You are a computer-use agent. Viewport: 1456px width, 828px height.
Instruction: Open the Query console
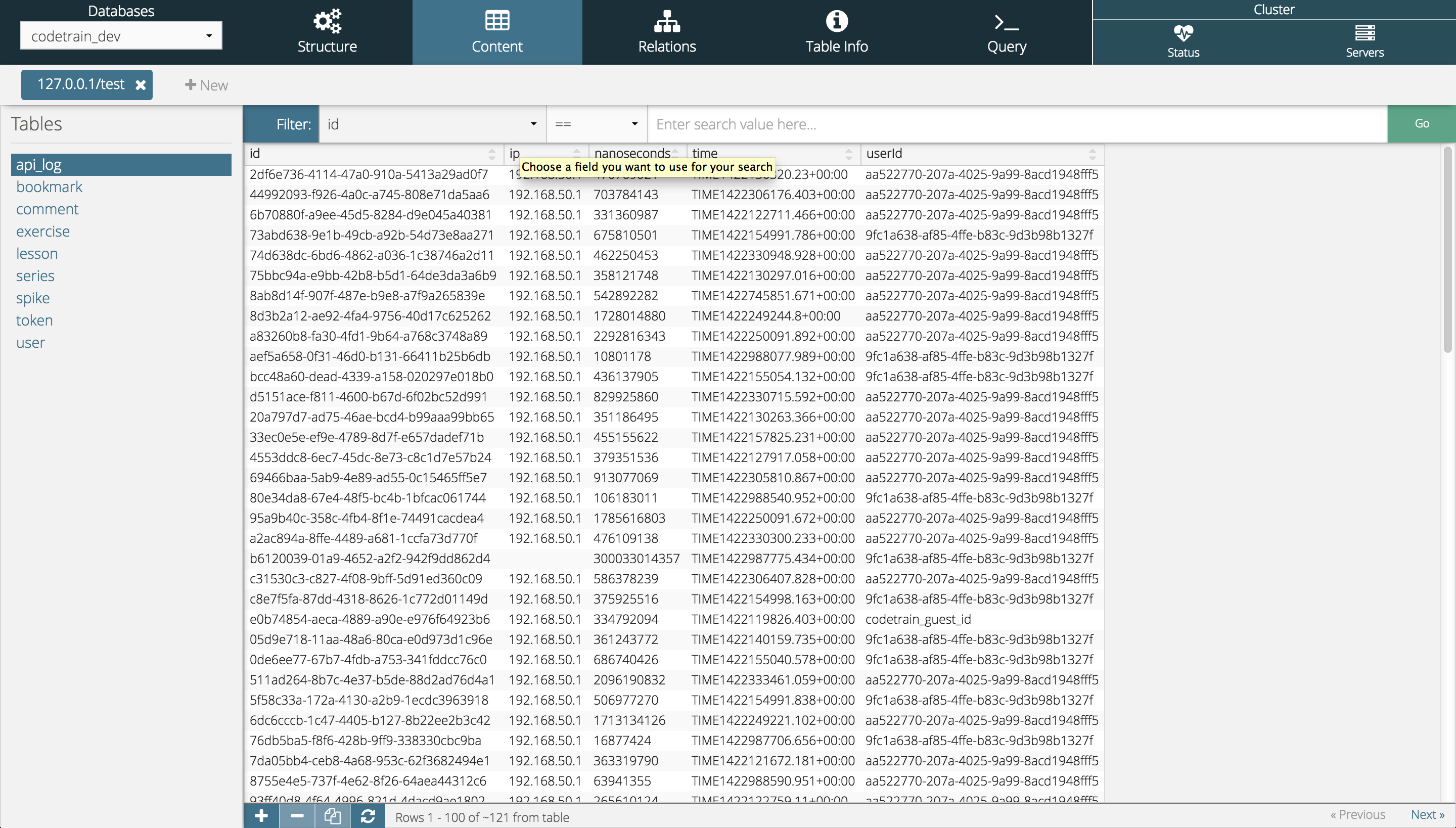[1006, 32]
